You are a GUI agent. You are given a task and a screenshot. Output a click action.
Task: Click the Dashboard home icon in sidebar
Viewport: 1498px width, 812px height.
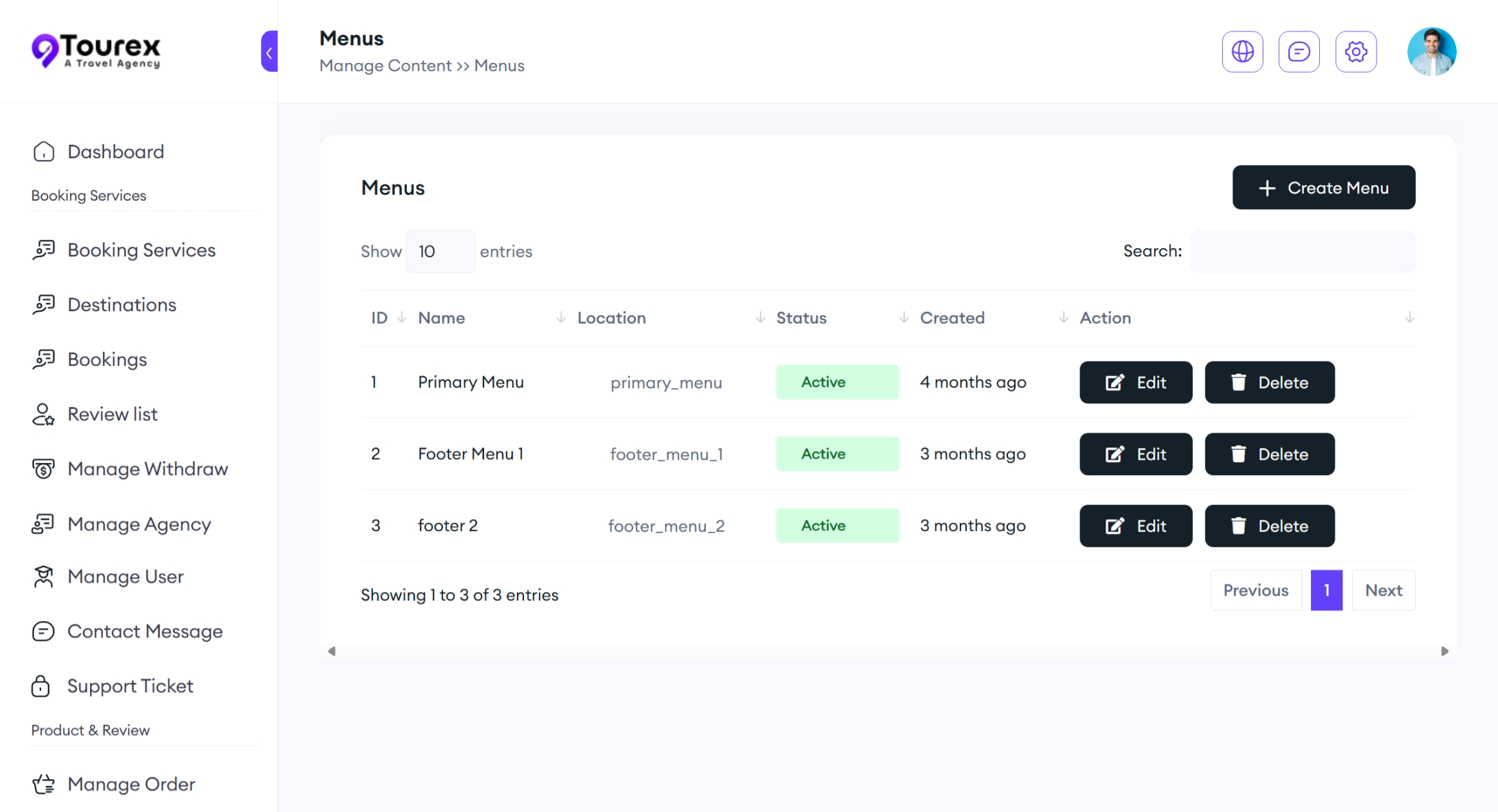[x=44, y=152]
